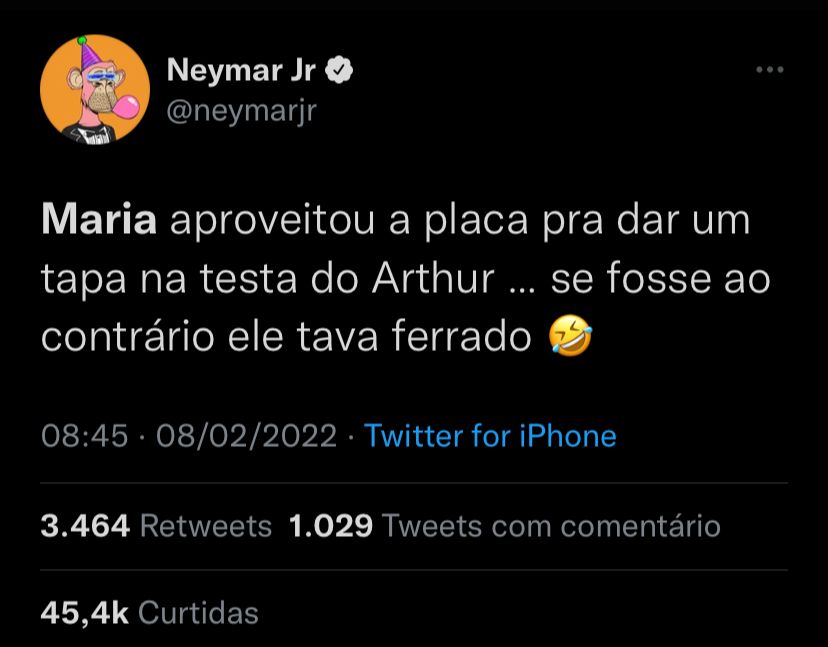Image resolution: width=828 pixels, height=647 pixels.
Task: Click the blue verified badge icon
Action: 341,70
